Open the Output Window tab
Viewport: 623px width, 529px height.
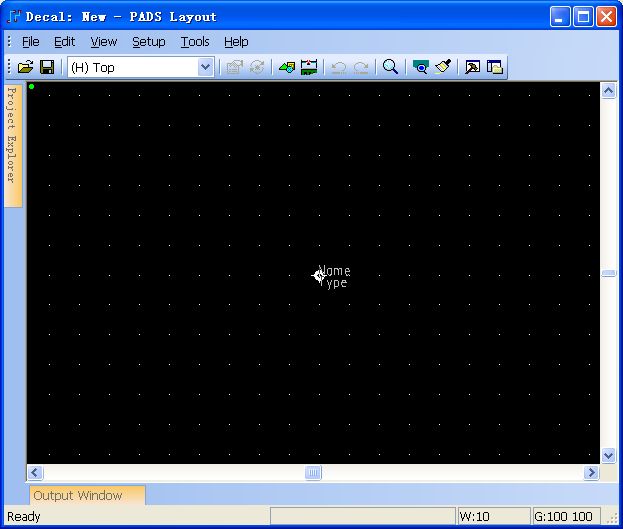click(87, 495)
